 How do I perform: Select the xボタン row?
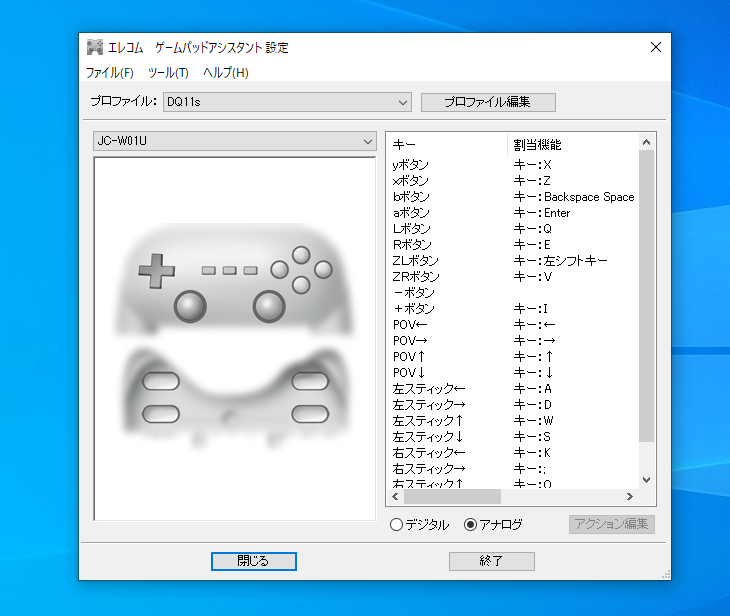click(x=513, y=181)
